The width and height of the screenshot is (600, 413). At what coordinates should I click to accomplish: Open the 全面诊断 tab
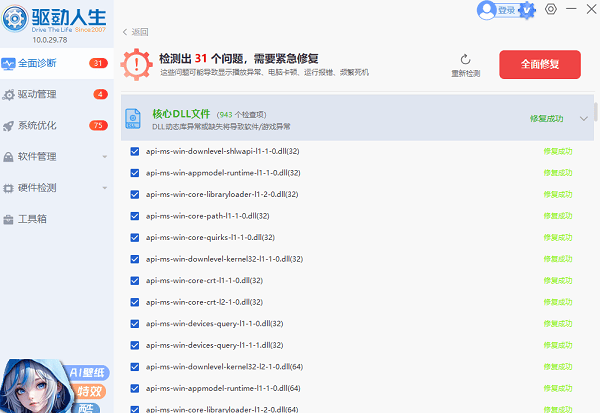57,64
